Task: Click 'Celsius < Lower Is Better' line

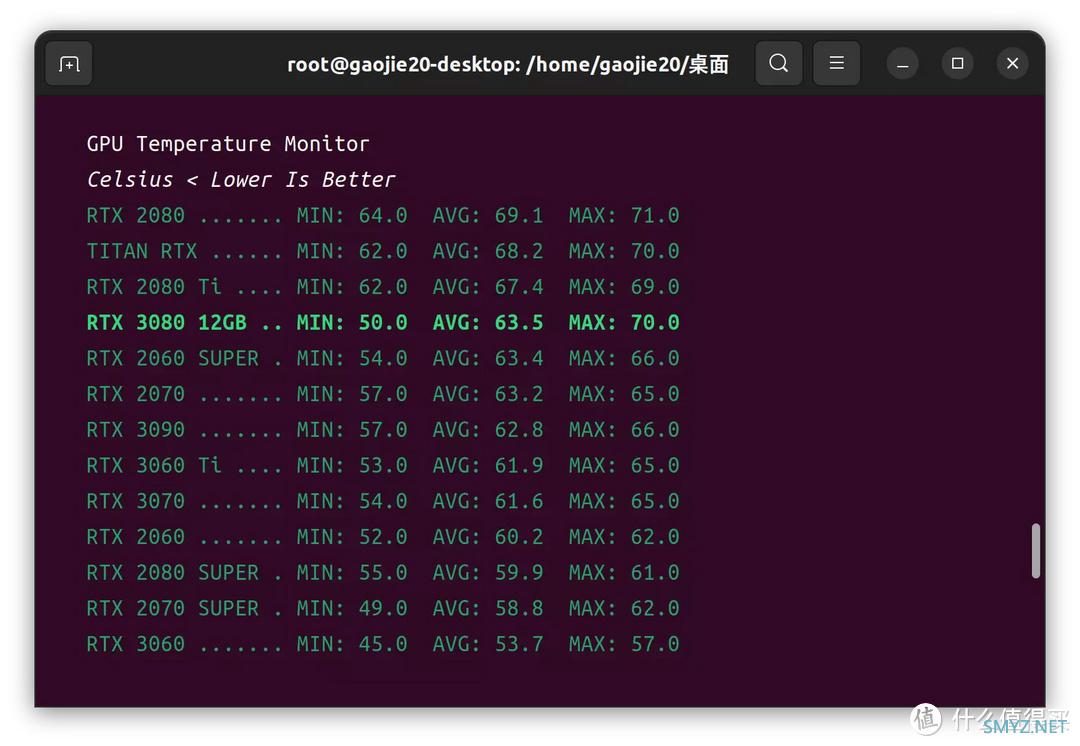Action: point(240,180)
